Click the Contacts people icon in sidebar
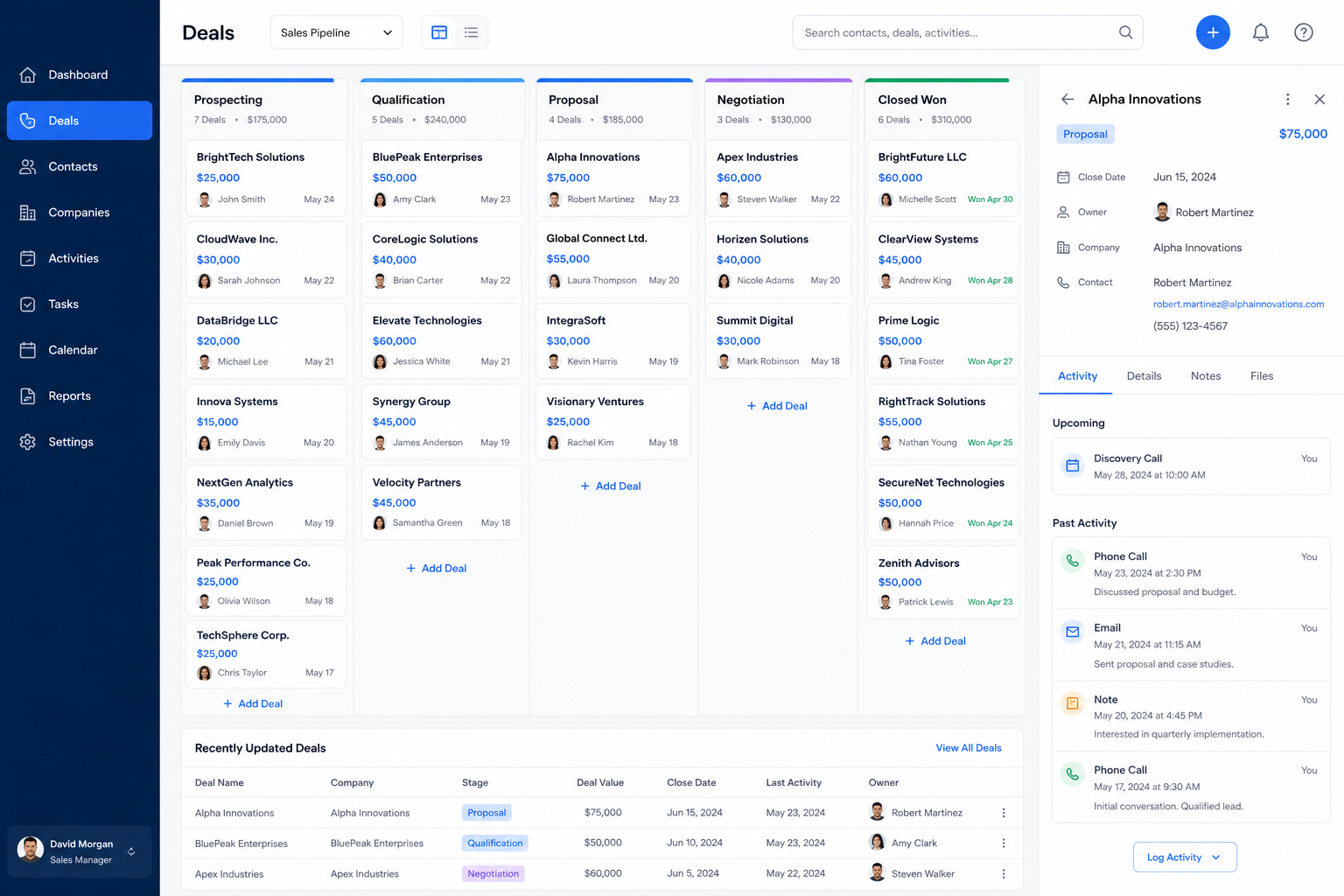The height and width of the screenshot is (896, 1344). pos(28,166)
